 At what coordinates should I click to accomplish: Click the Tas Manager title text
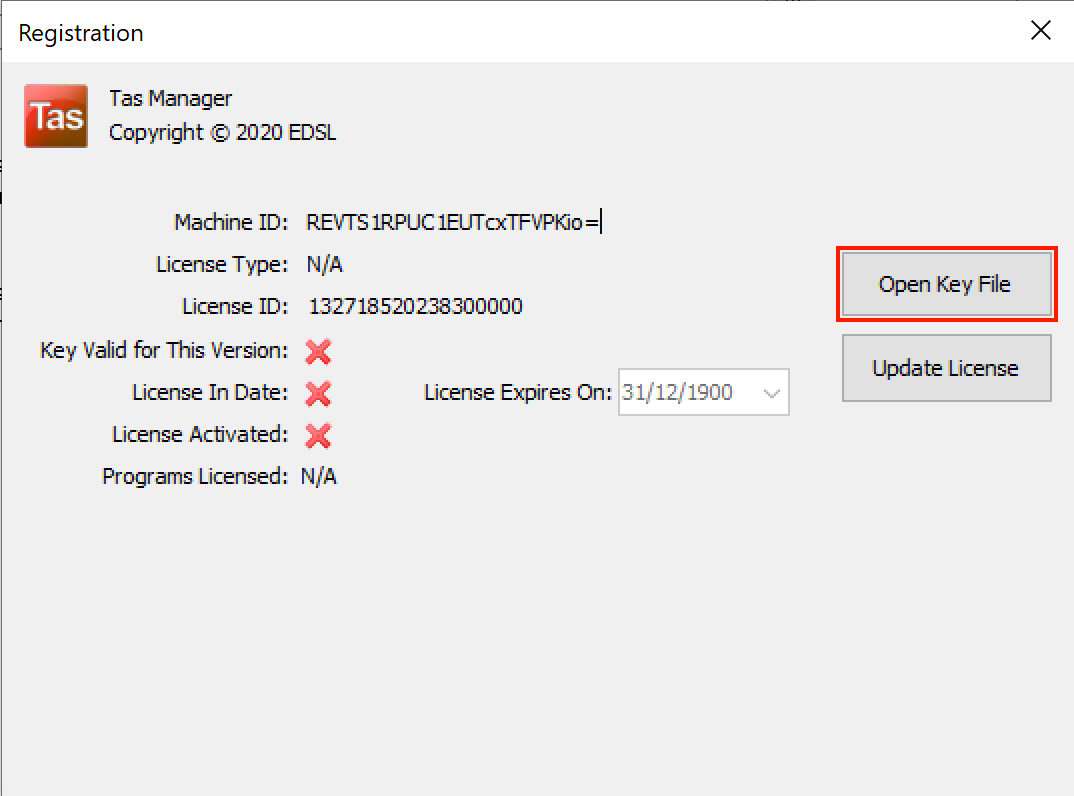171,99
